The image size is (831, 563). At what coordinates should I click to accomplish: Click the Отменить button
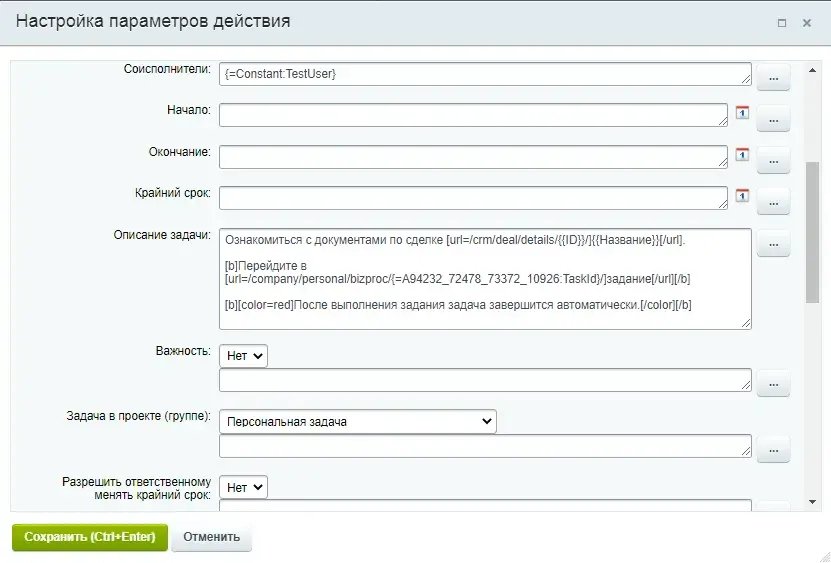click(212, 537)
